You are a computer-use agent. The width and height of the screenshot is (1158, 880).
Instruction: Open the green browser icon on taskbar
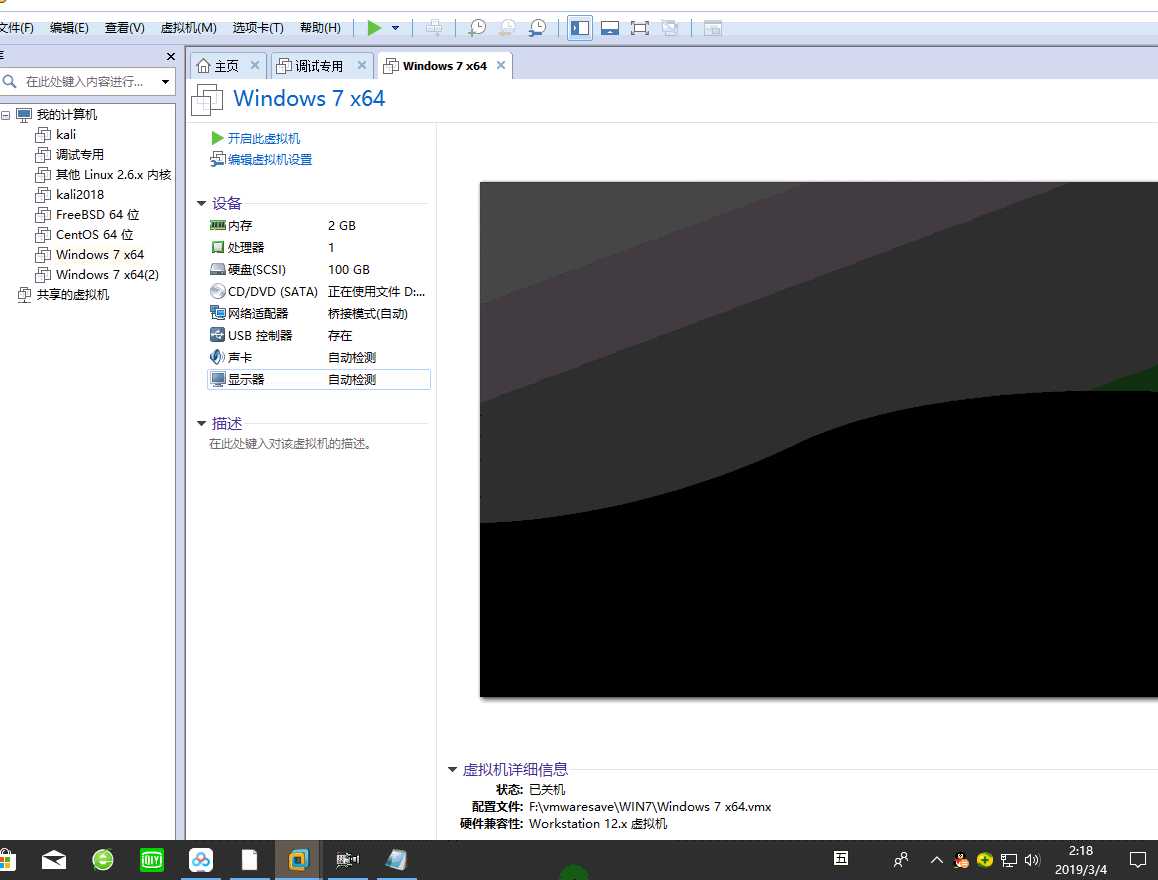point(103,860)
